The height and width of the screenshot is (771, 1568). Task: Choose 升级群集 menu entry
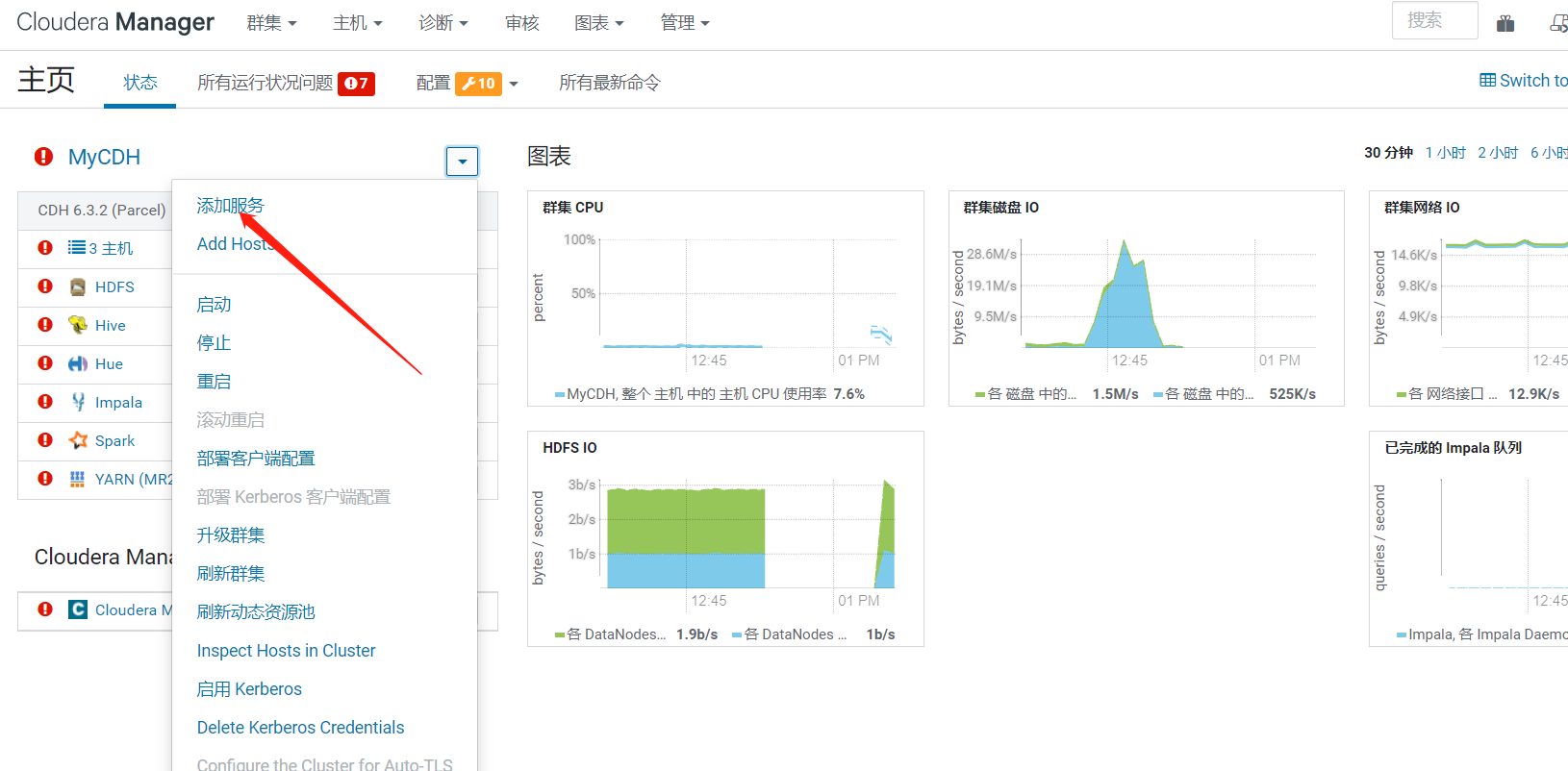(231, 535)
